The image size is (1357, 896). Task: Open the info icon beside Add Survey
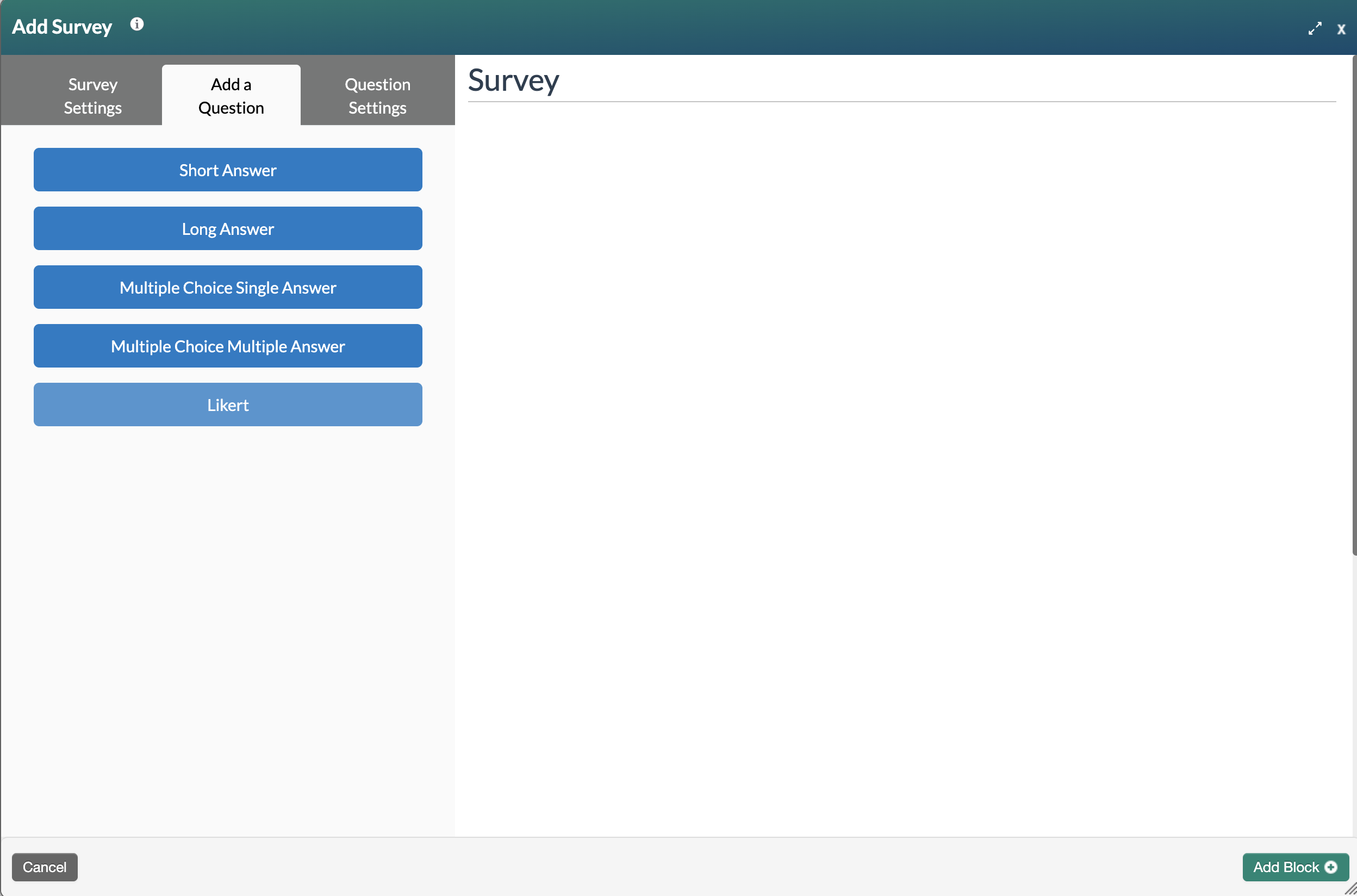pyautogui.click(x=136, y=24)
